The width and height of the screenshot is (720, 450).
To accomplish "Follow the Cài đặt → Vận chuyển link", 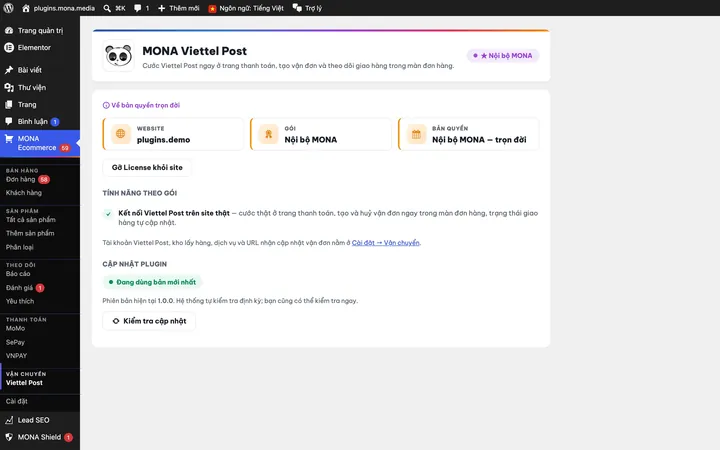I will (386, 242).
